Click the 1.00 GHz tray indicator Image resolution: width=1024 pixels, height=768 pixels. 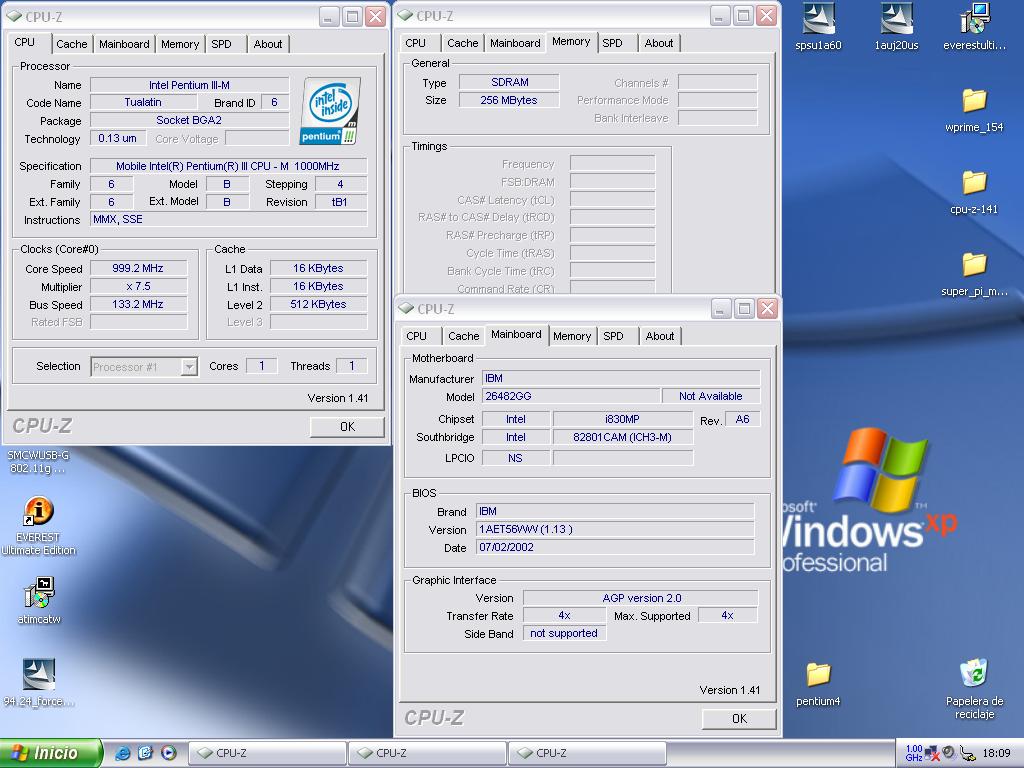914,753
